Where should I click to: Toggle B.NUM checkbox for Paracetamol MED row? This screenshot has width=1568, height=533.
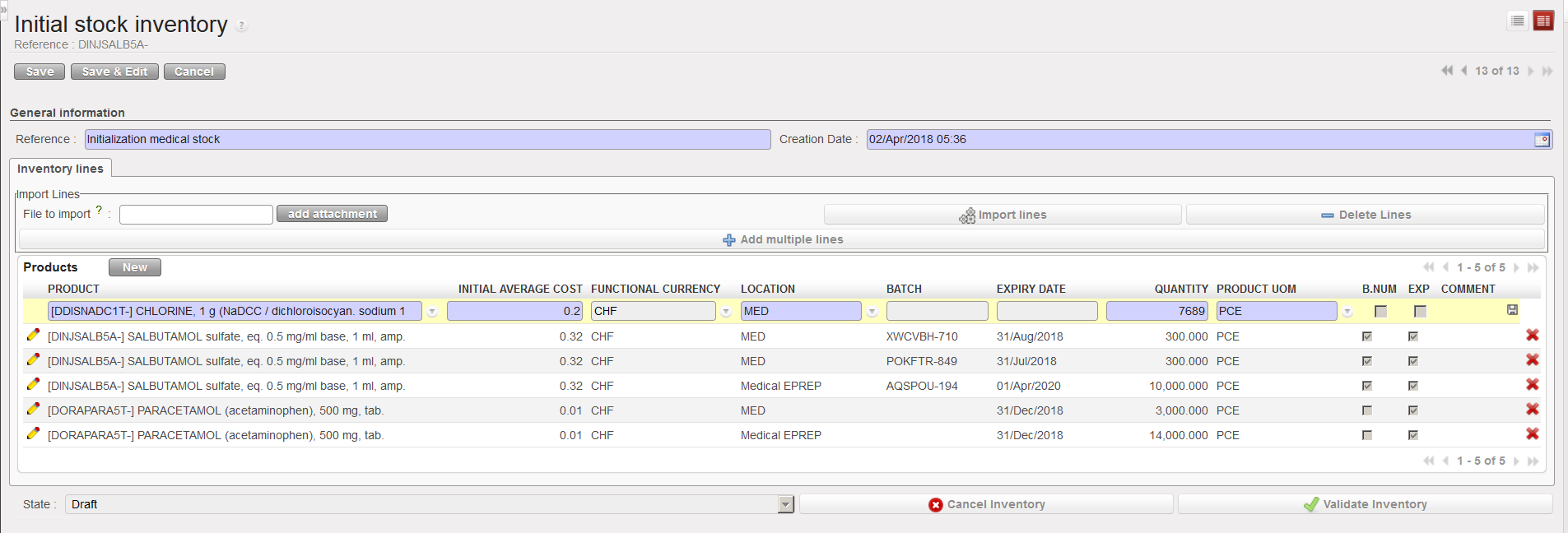[1367, 410]
